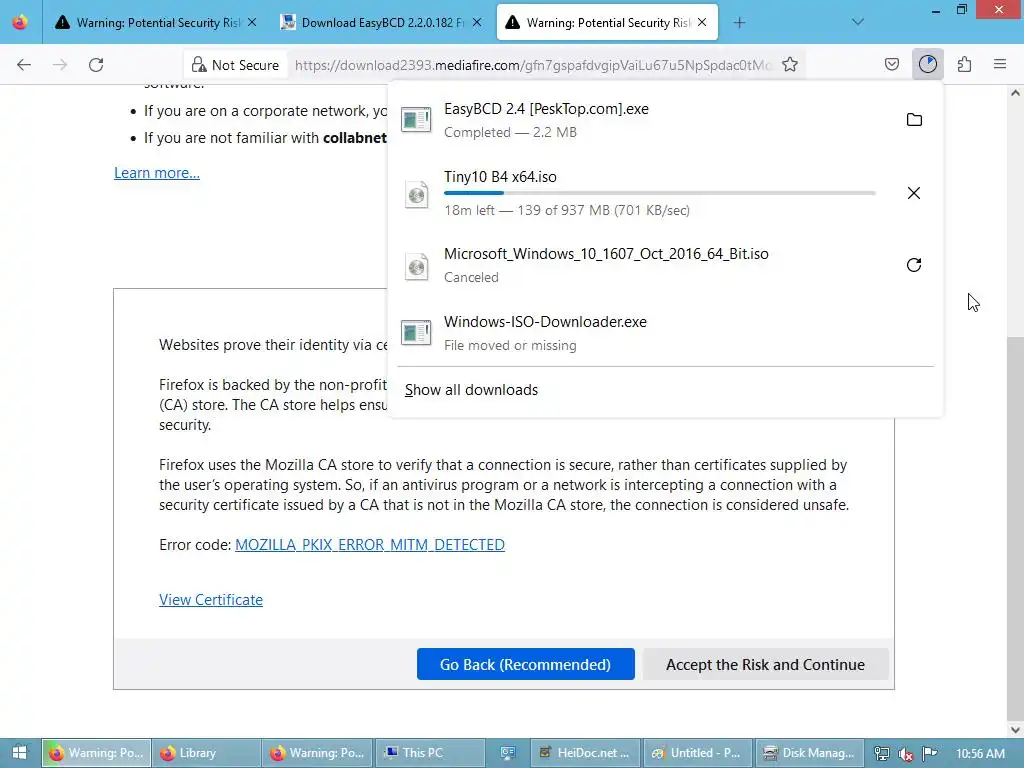Select the Windows-ISO-Downloader.exe entry

point(665,333)
